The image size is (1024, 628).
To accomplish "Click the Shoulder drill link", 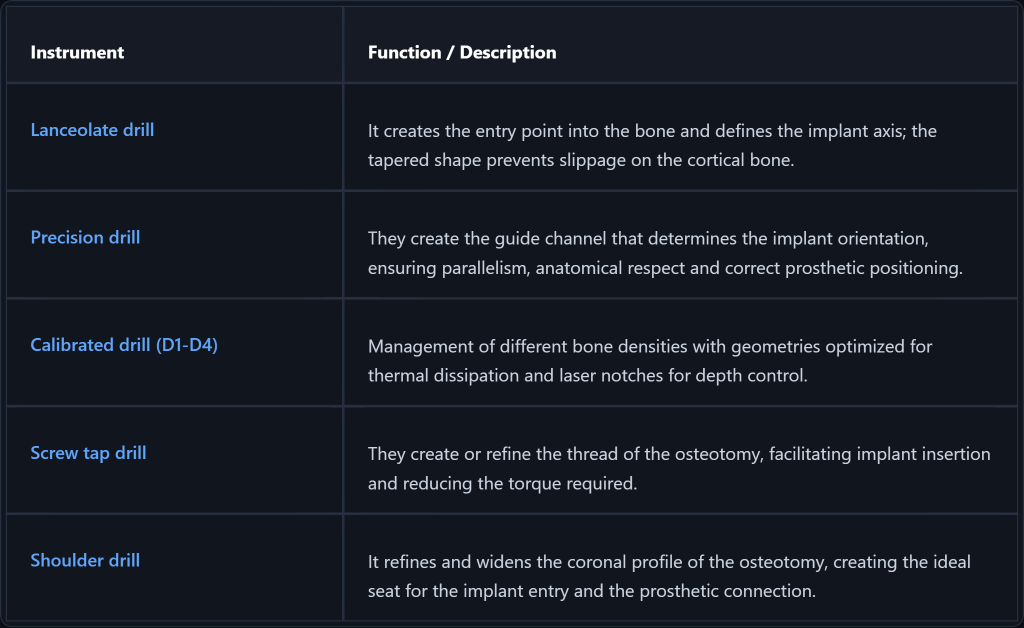I will [85, 561].
